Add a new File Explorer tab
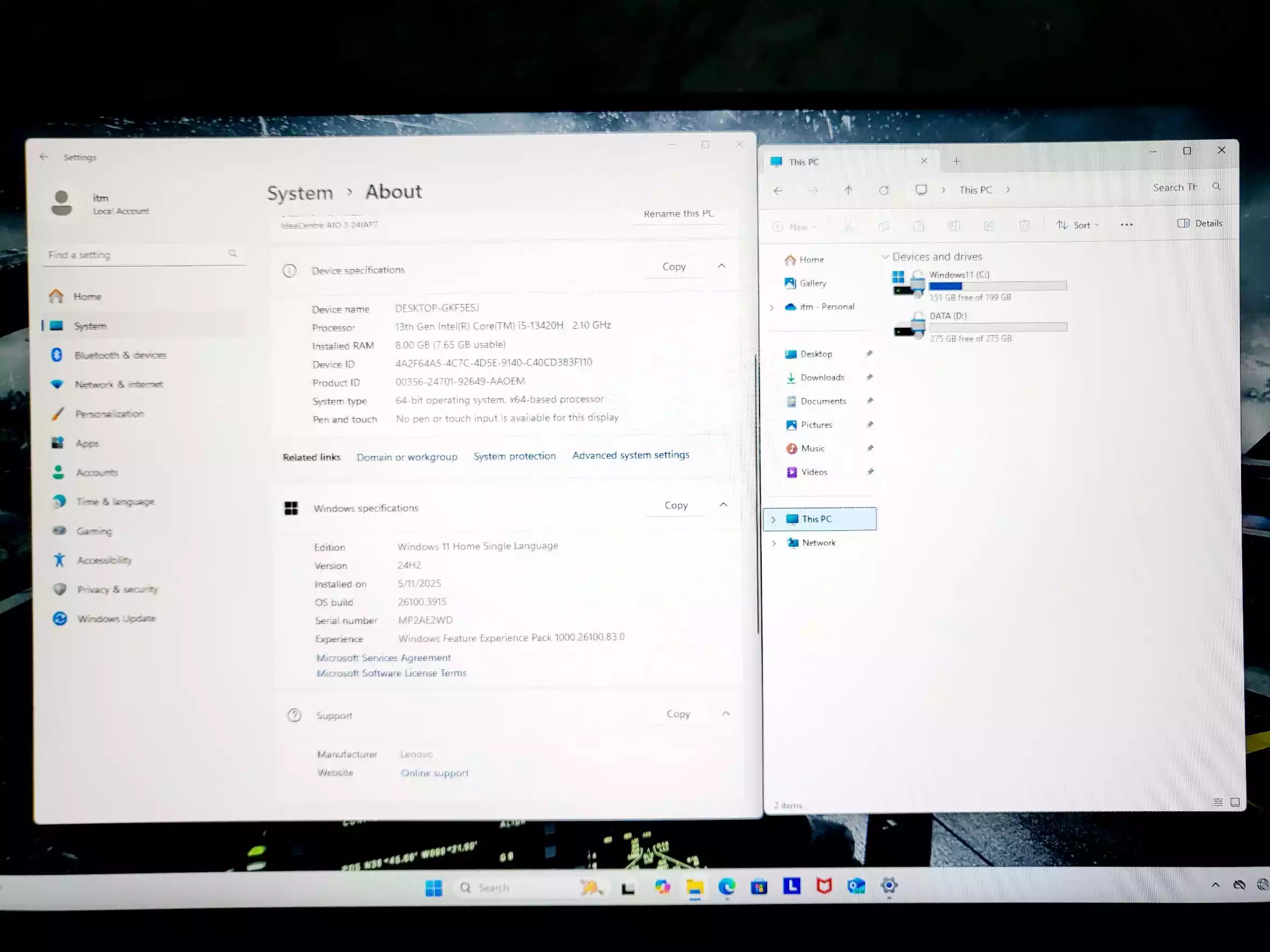 coord(956,161)
